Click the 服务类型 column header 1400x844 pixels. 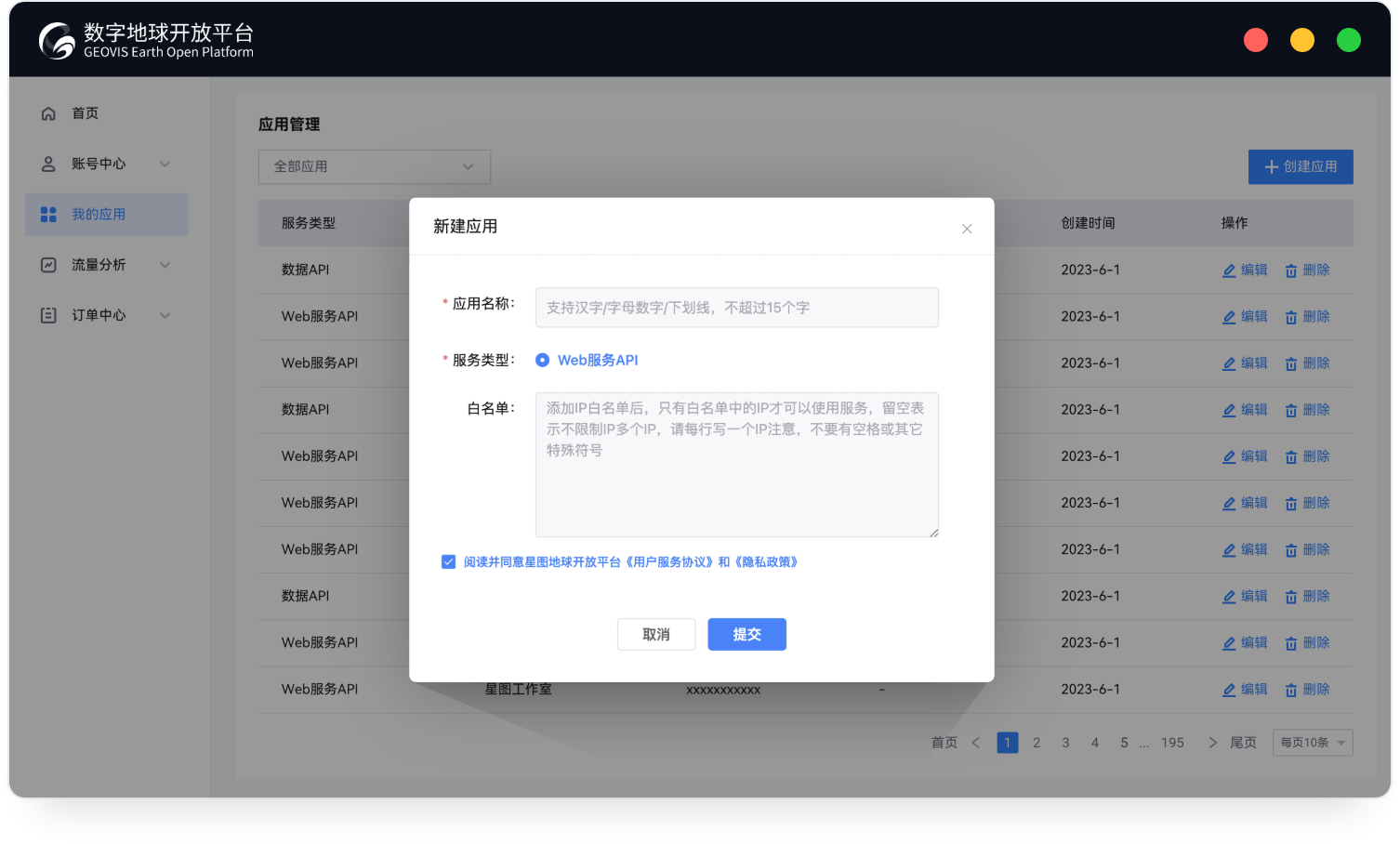point(309,223)
